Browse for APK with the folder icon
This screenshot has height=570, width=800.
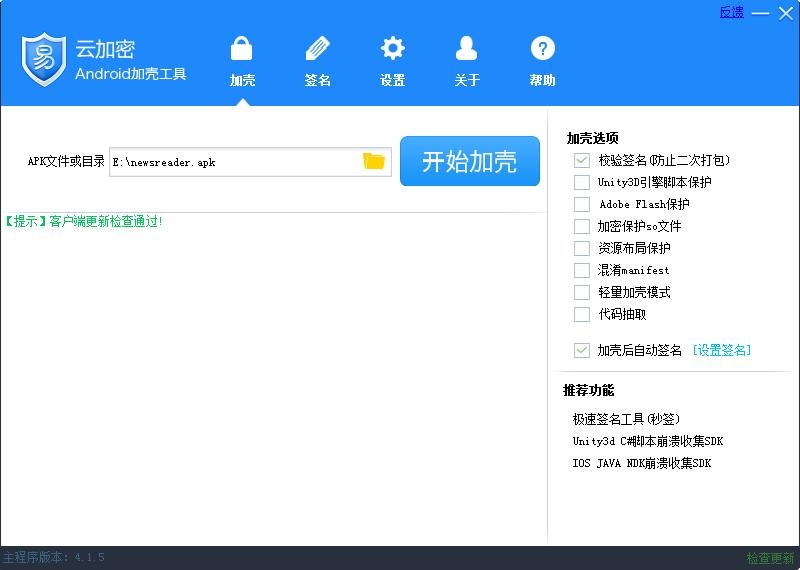coord(374,161)
